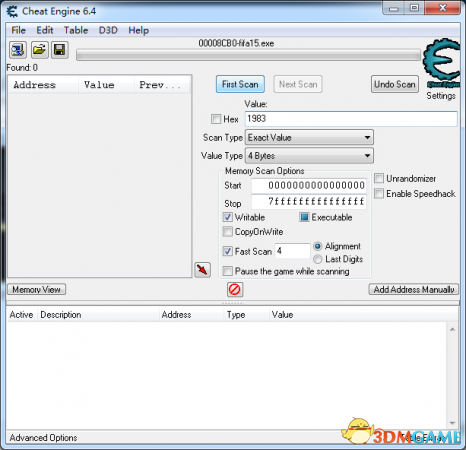The height and width of the screenshot is (450, 466).
Task: Click the Value input field
Action: [351, 119]
